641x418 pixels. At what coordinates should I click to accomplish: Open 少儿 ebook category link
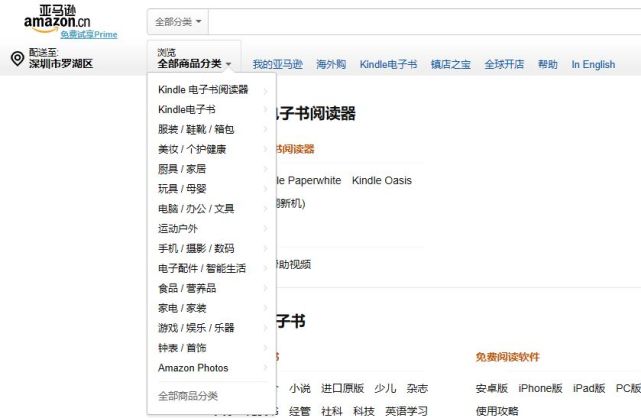385,388
